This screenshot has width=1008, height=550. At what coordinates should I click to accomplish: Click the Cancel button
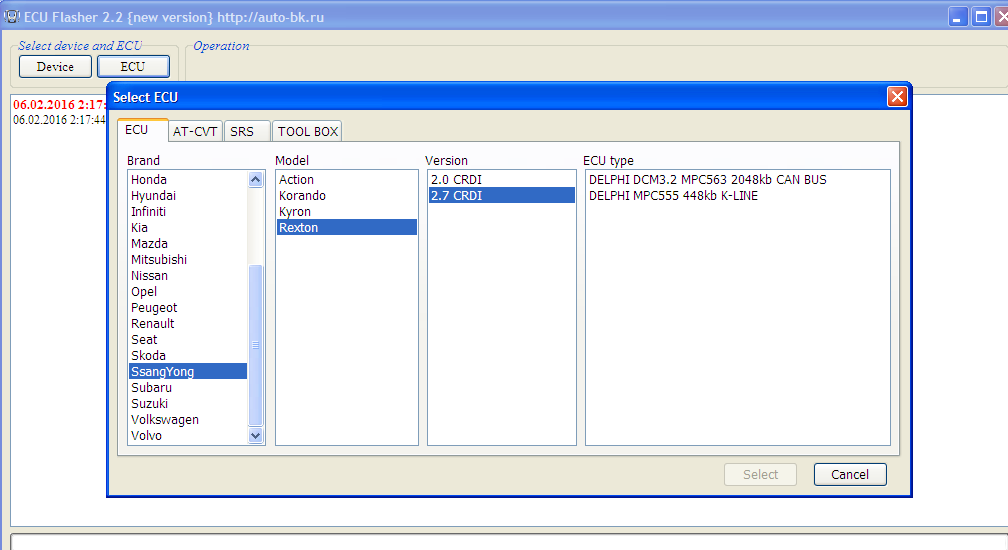pos(850,474)
